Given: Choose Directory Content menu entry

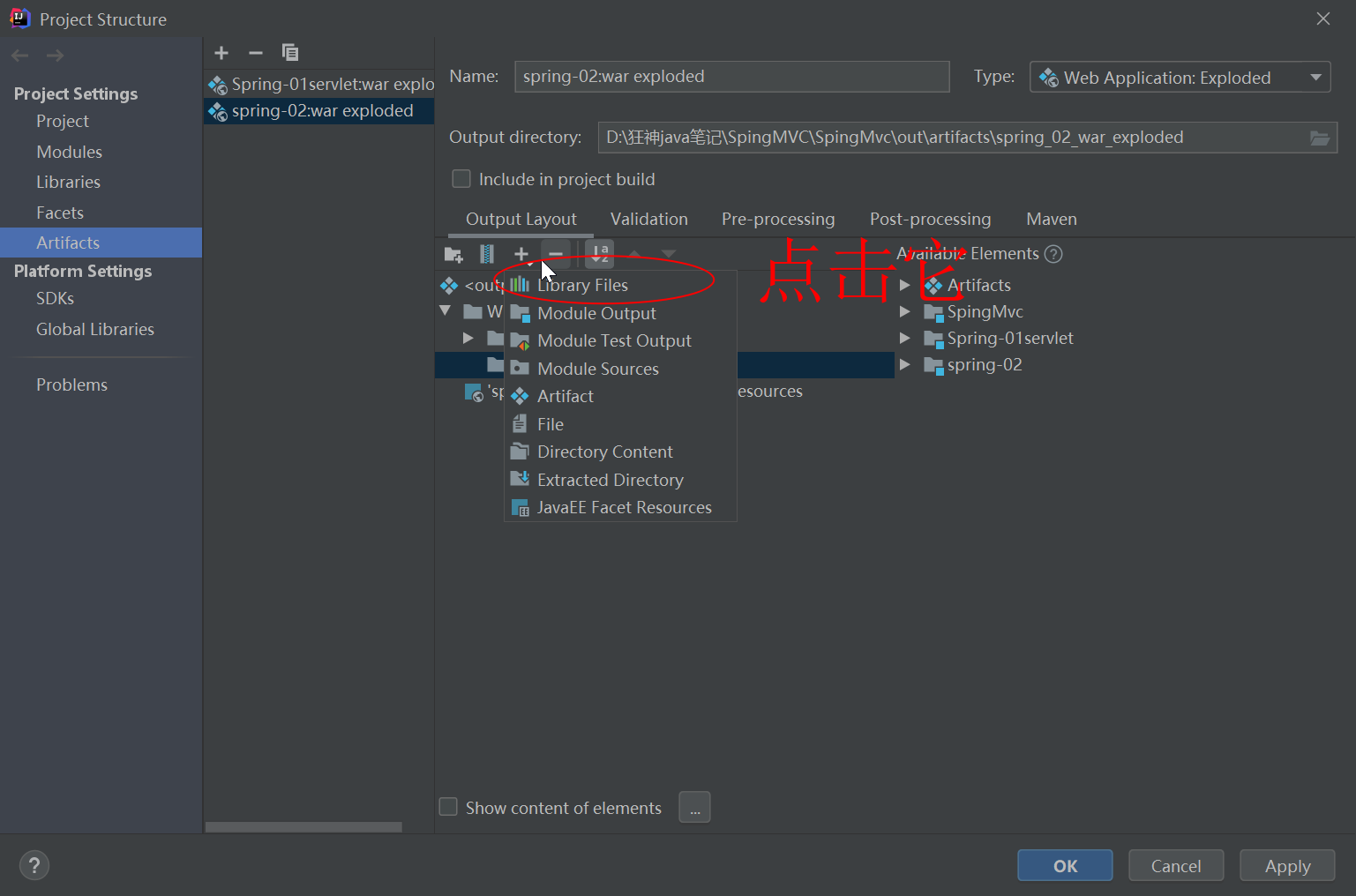Looking at the screenshot, I should pyautogui.click(x=620, y=452).
